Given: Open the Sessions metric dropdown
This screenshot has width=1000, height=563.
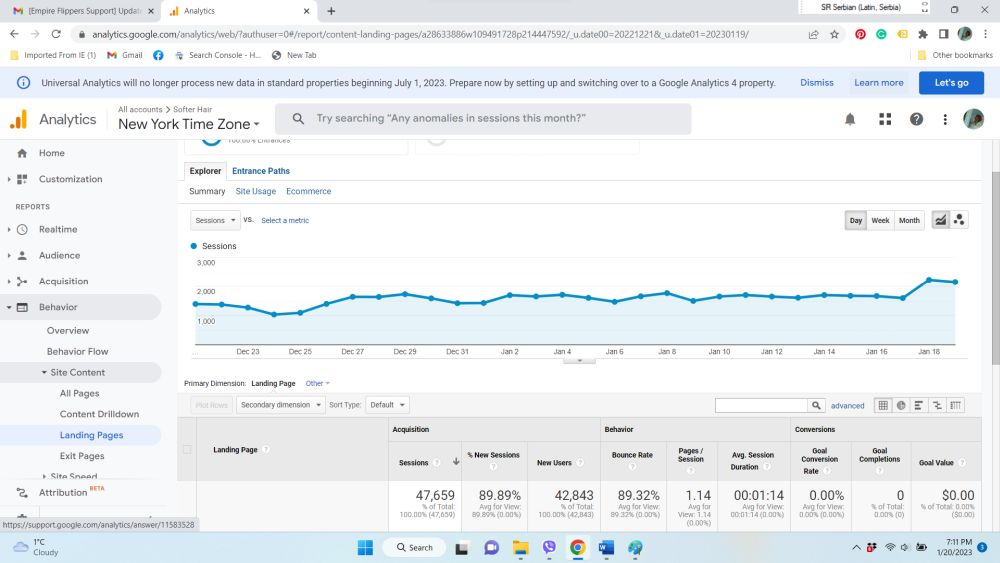Looking at the screenshot, I should pos(216,221).
